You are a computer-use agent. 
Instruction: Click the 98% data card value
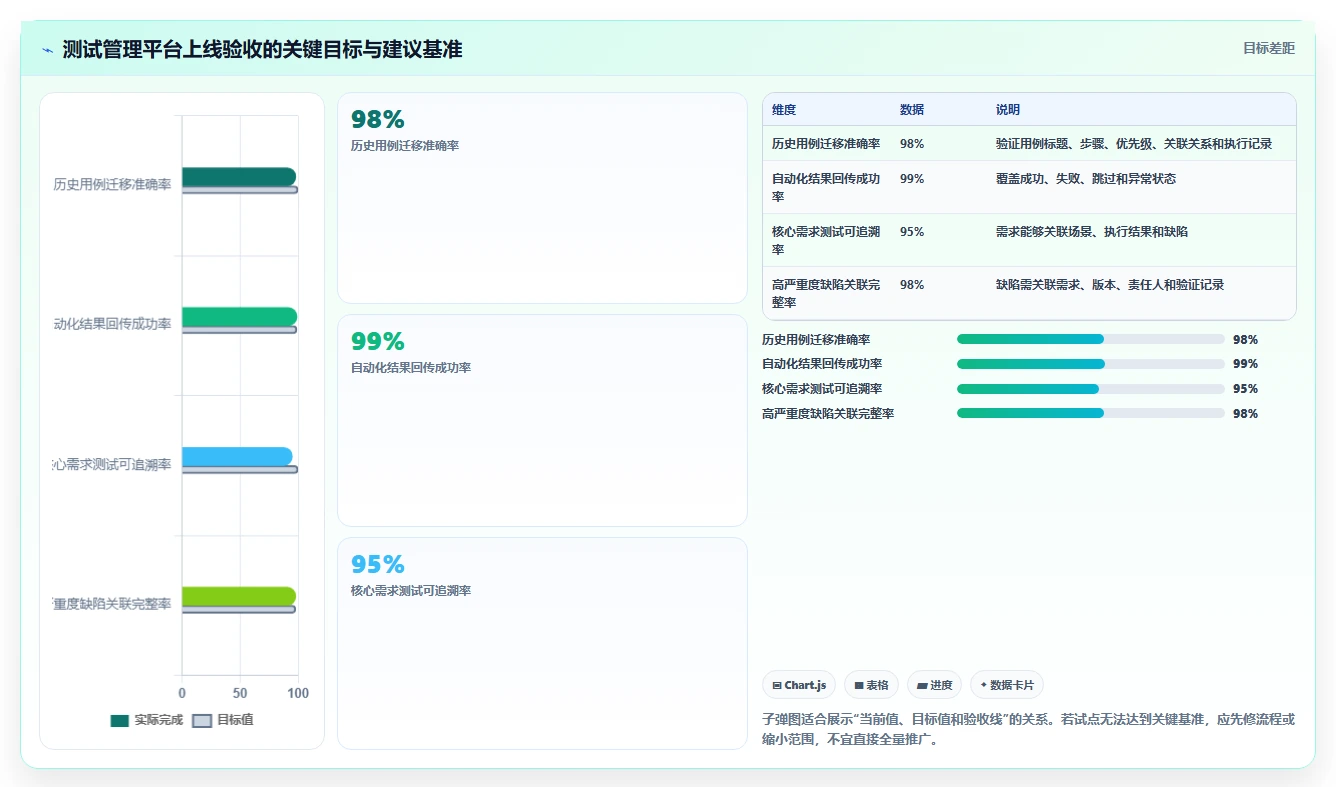point(378,120)
